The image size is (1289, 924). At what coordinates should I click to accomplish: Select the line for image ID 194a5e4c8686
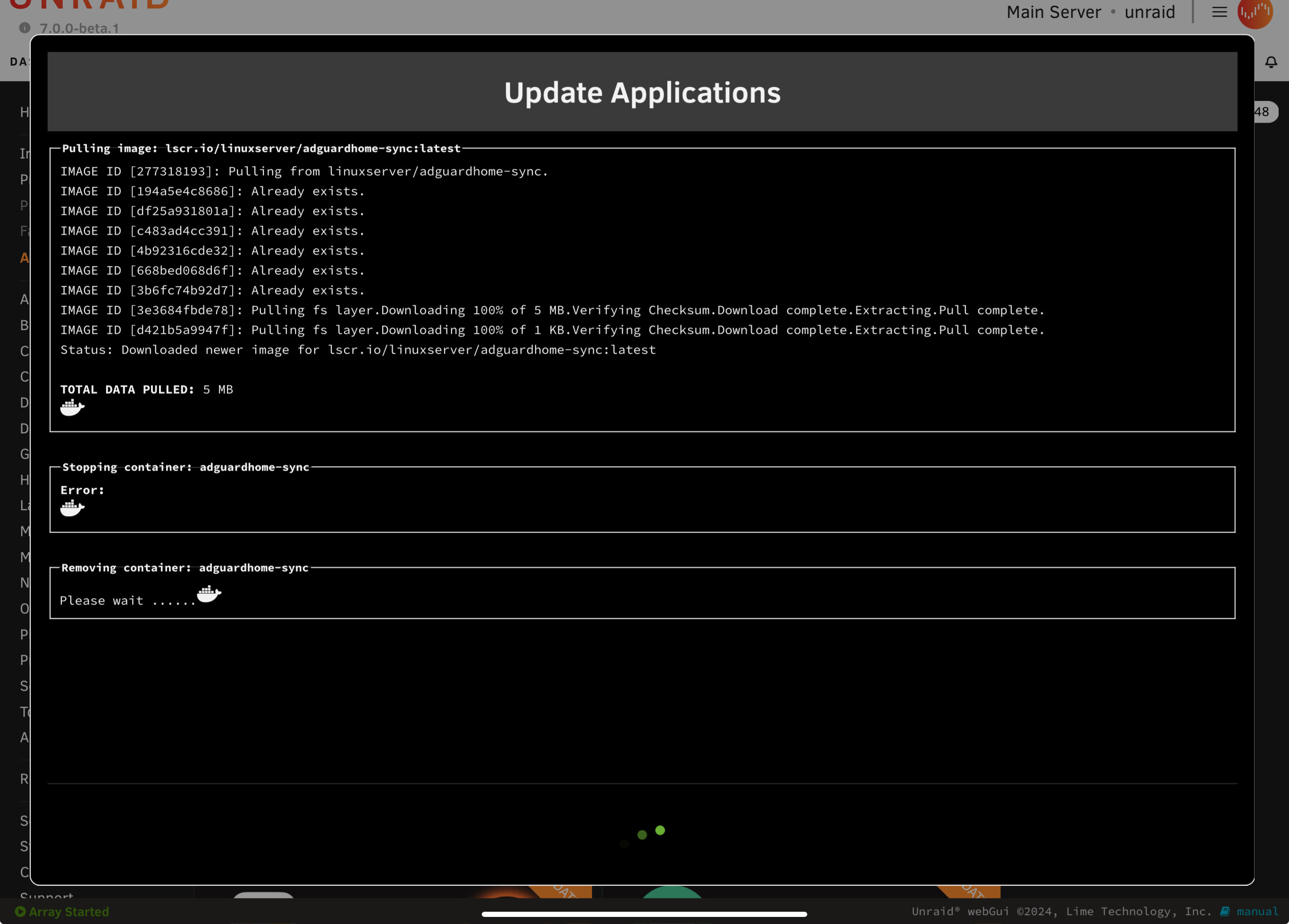point(213,191)
